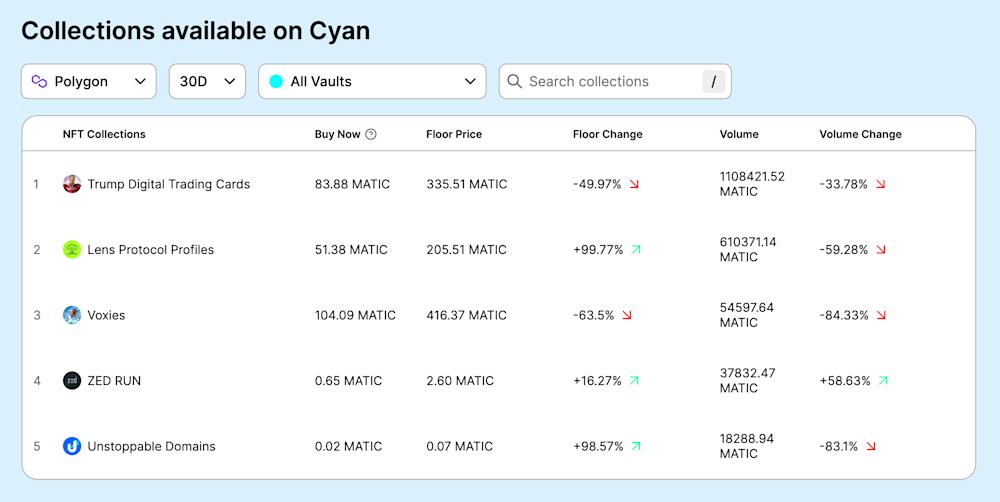Image resolution: width=1000 pixels, height=502 pixels.
Task: Click red down arrow next to -33.78%
Action: (x=881, y=184)
